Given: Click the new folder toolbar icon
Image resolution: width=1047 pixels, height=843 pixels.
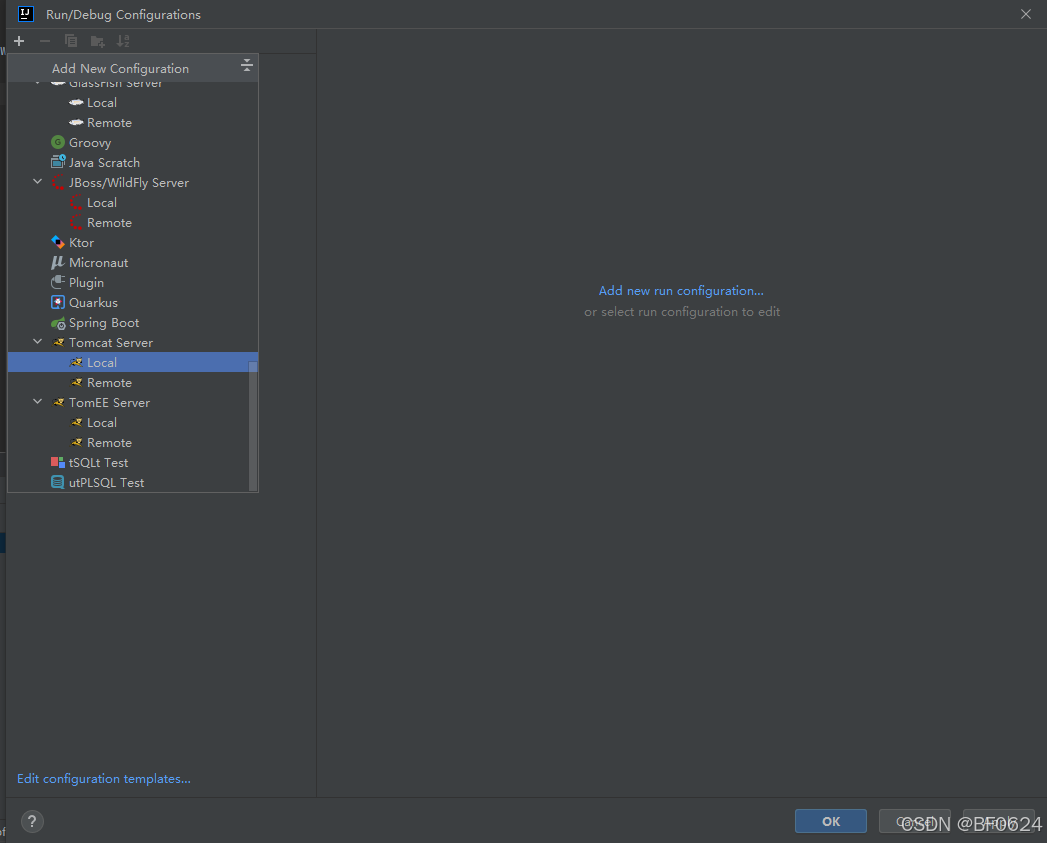Looking at the screenshot, I should (x=97, y=41).
